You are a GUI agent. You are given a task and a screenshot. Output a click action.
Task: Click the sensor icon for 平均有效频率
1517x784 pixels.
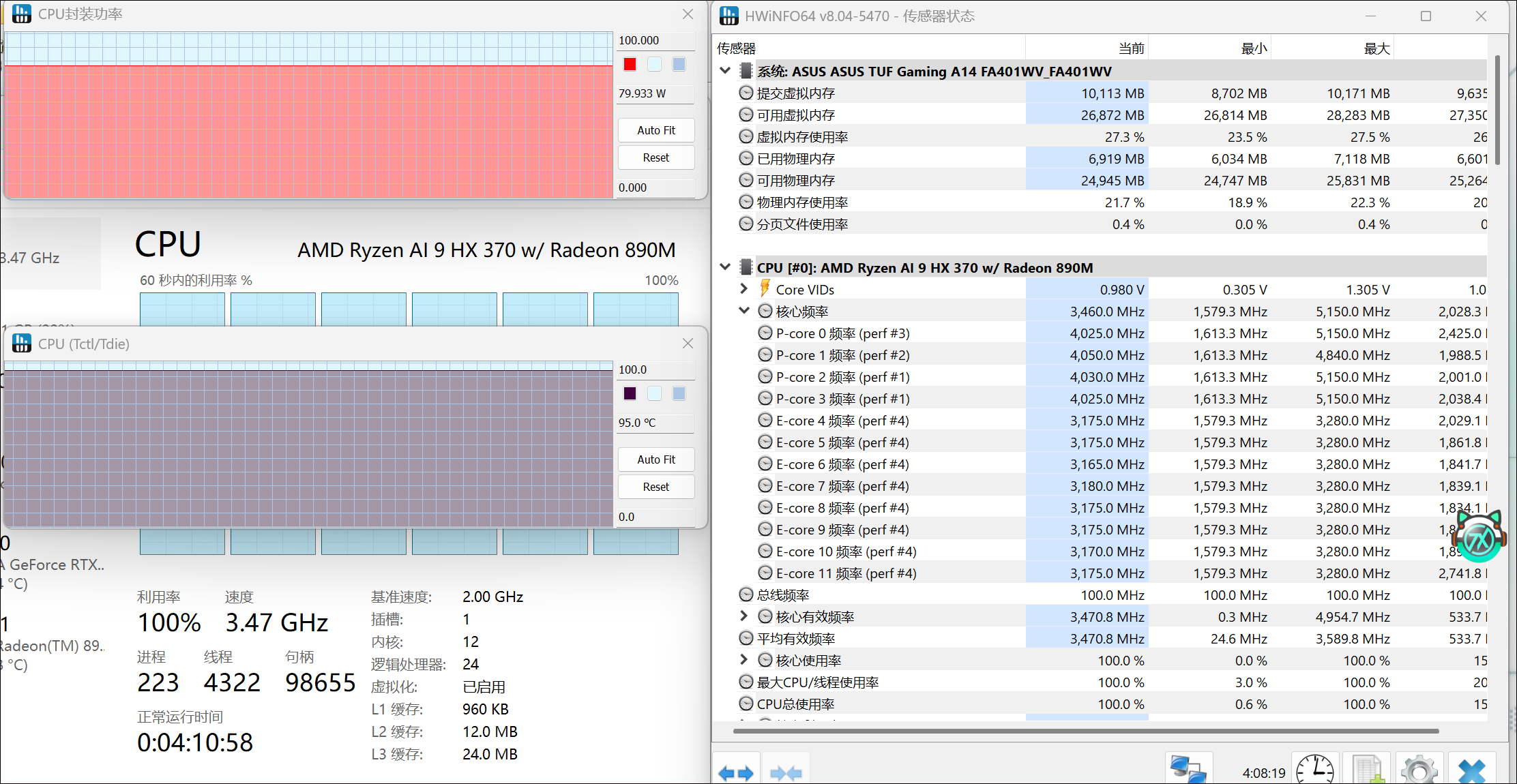point(746,638)
